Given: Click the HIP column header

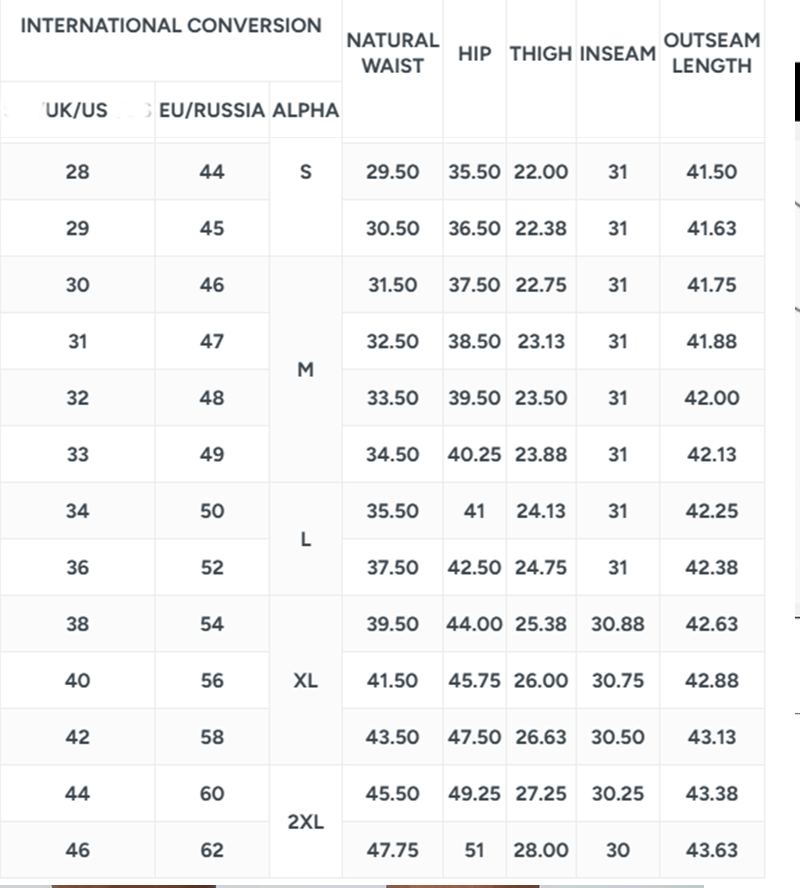Looking at the screenshot, I should point(474,53).
